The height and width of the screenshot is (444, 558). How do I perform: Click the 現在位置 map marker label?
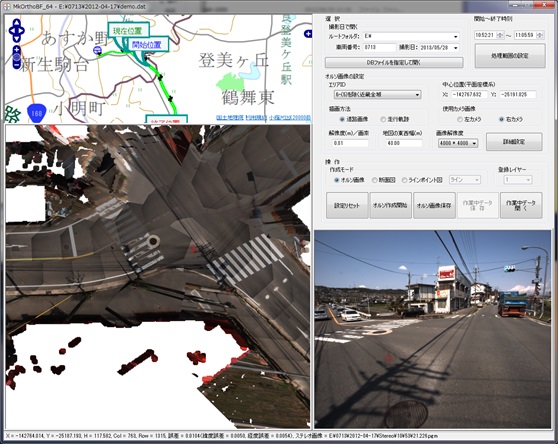coord(128,31)
